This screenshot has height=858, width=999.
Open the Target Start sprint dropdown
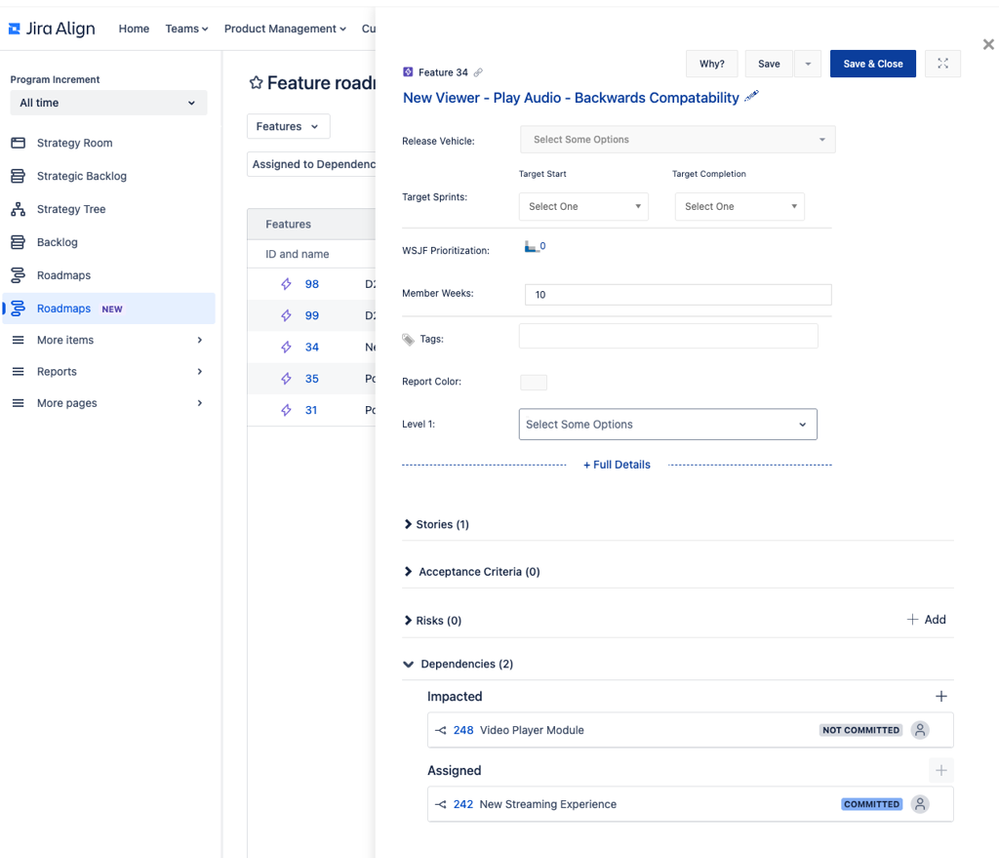pyautogui.click(x=584, y=206)
